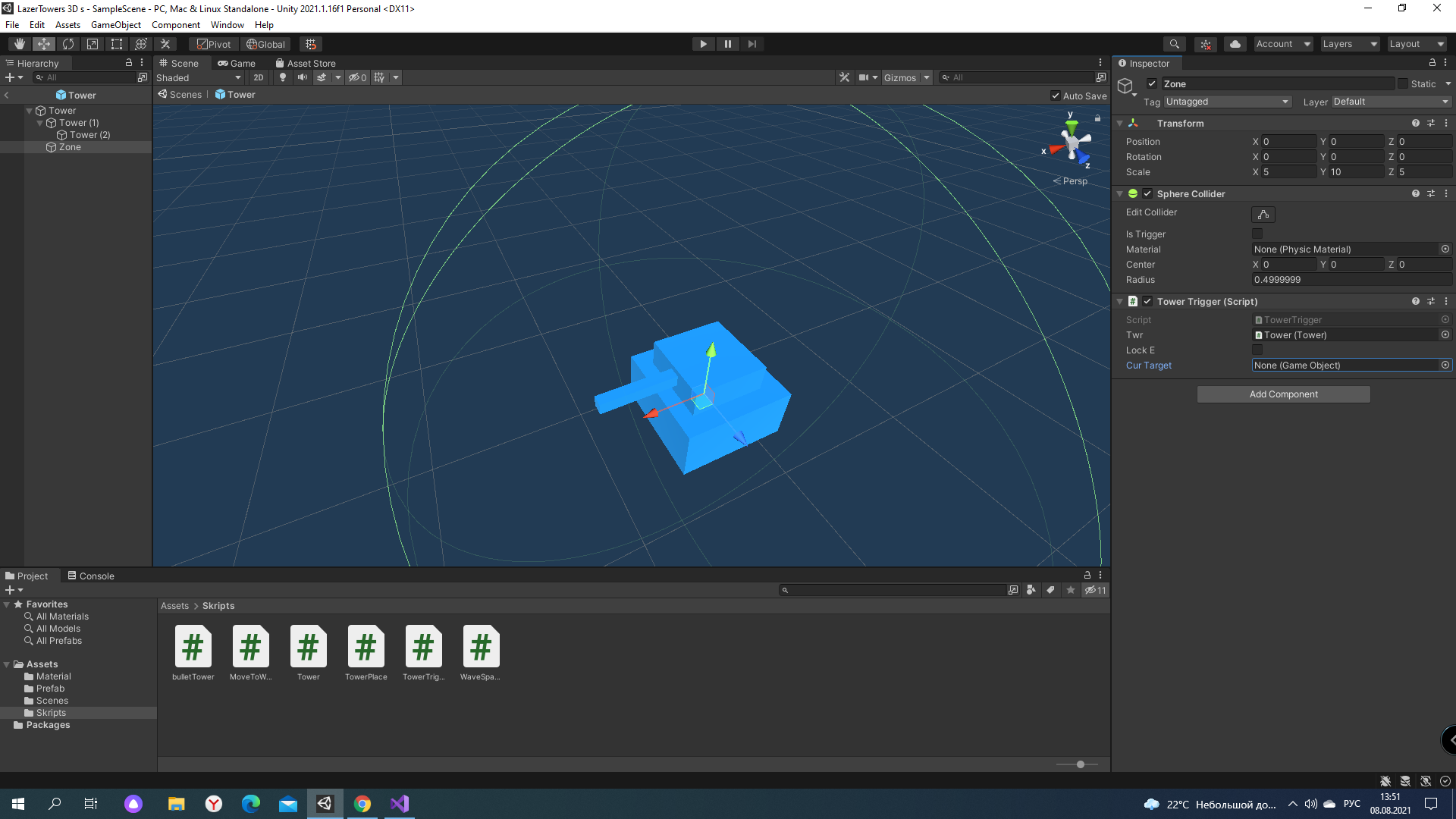The width and height of the screenshot is (1456, 819).
Task: Click the Pause button
Action: 728,44
